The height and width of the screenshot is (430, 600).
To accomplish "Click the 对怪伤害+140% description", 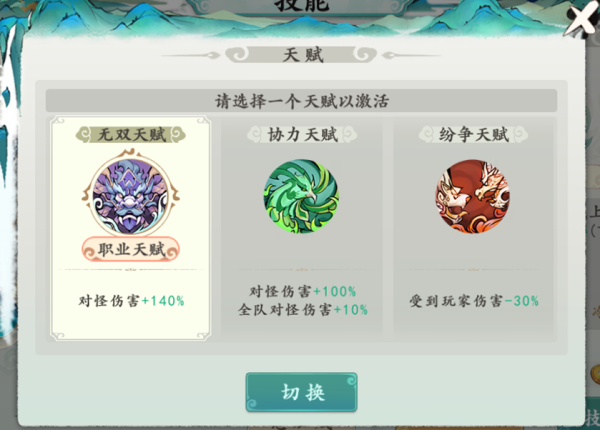I will [131, 301].
